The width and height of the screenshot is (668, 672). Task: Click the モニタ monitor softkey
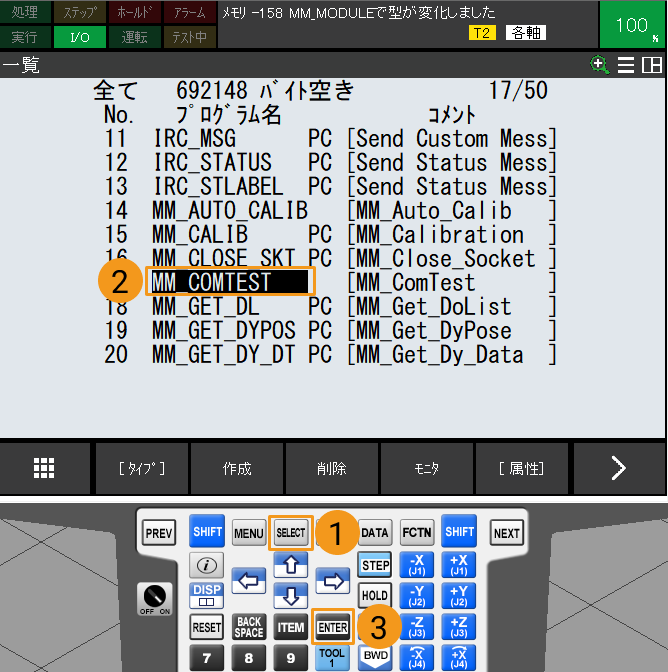click(427, 468)
